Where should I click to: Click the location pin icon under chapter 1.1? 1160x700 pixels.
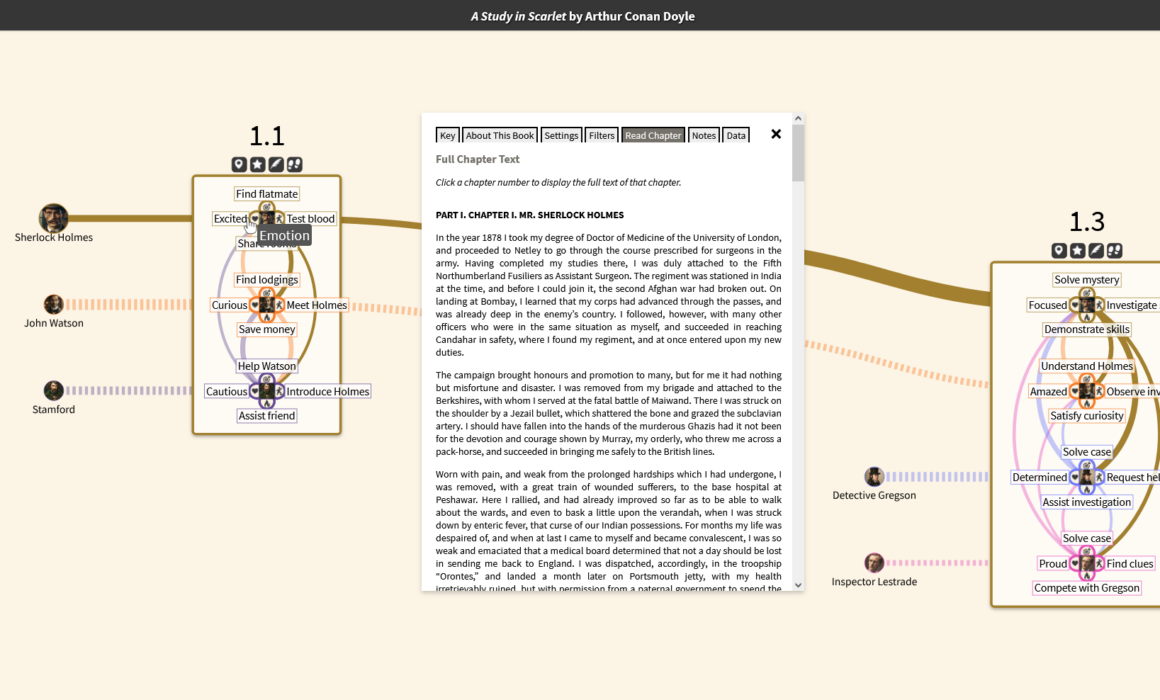point(239,165)
